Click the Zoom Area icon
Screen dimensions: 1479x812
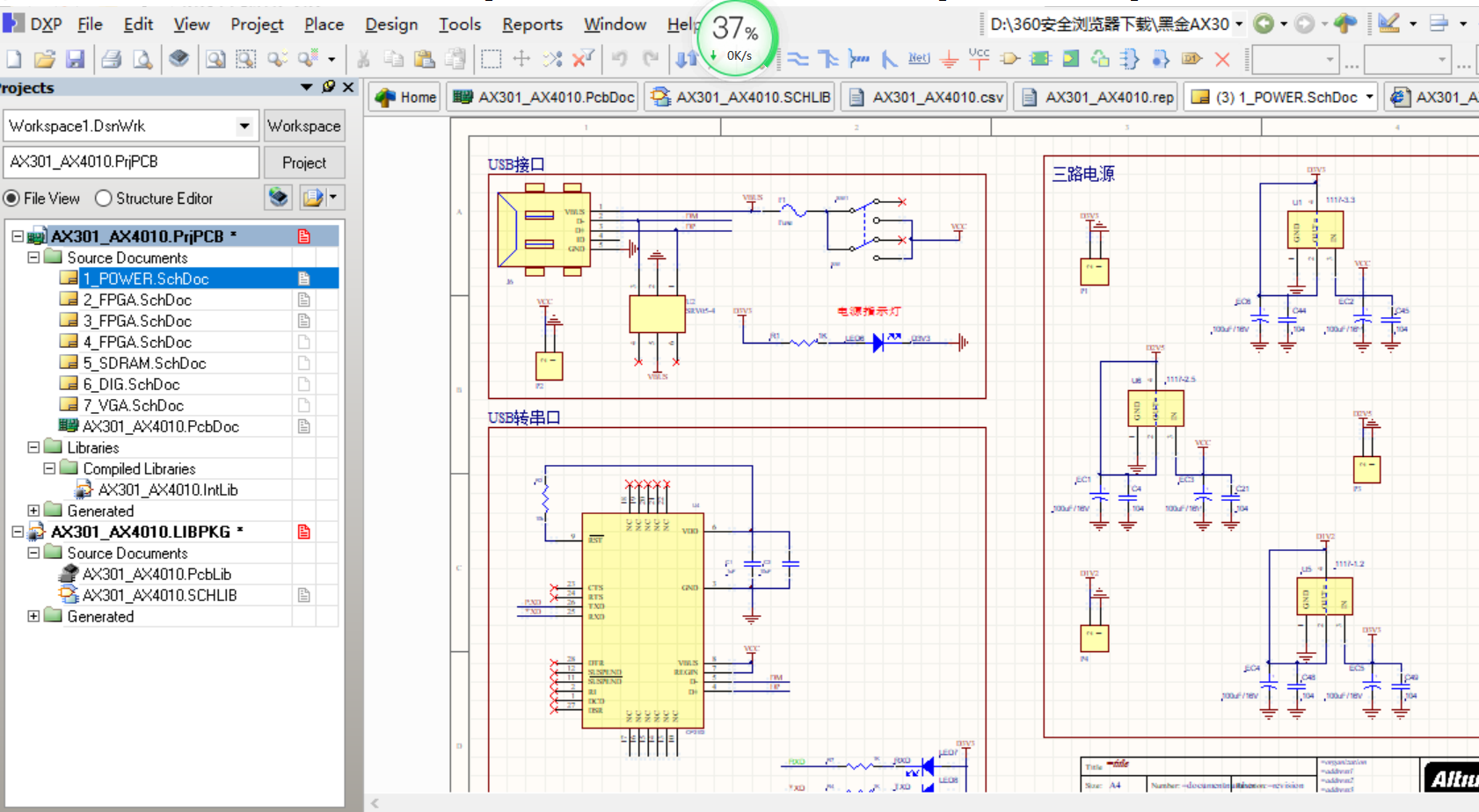coord(246,59)
